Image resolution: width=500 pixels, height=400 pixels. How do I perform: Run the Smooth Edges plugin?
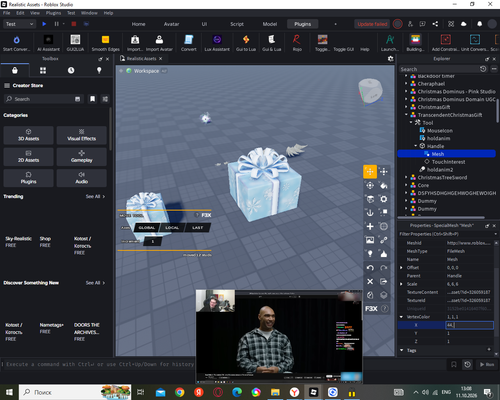coord(105,43)
